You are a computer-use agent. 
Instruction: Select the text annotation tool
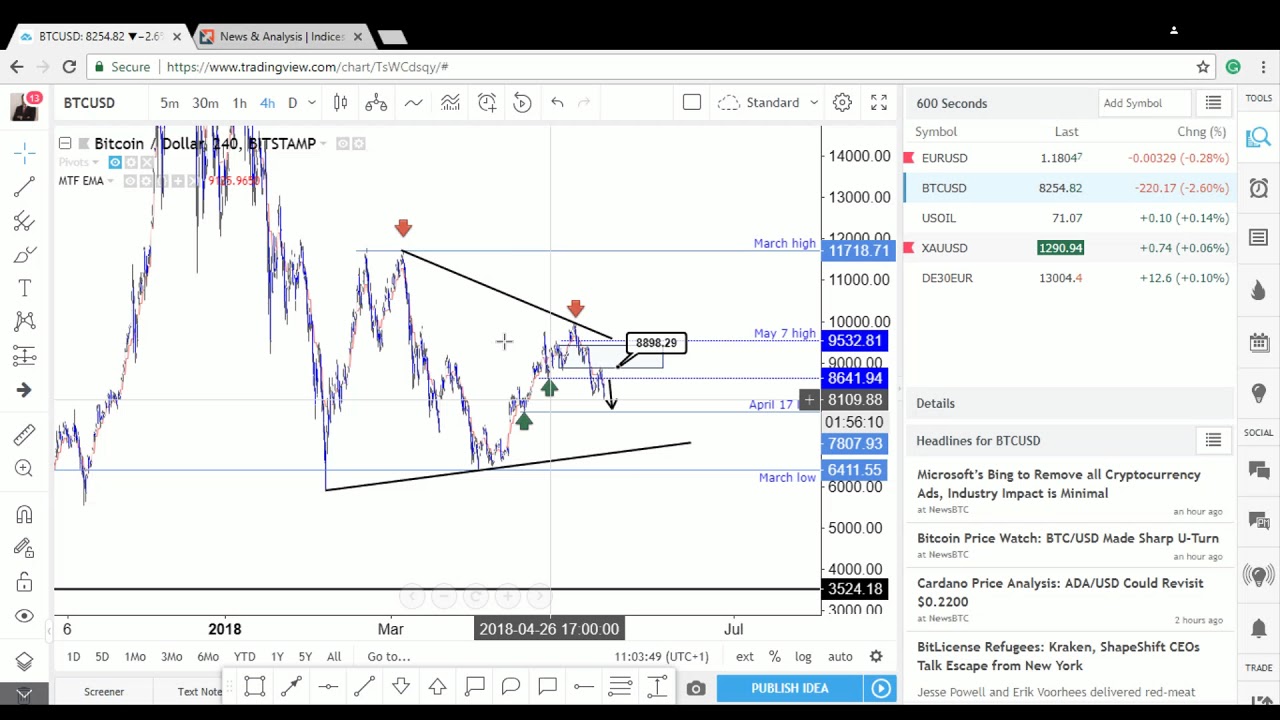click(x=24, y=288)
